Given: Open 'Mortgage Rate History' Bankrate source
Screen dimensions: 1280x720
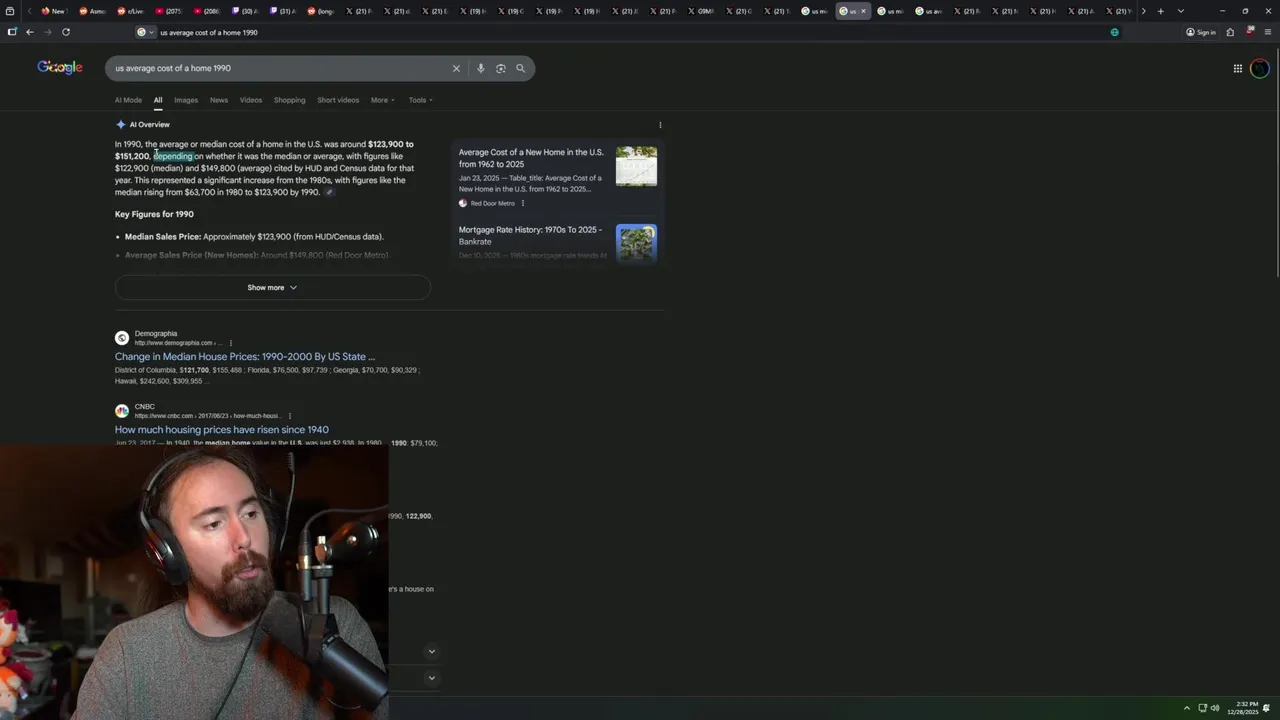Looking at the screenshot, I should click(x=530, y=235).
